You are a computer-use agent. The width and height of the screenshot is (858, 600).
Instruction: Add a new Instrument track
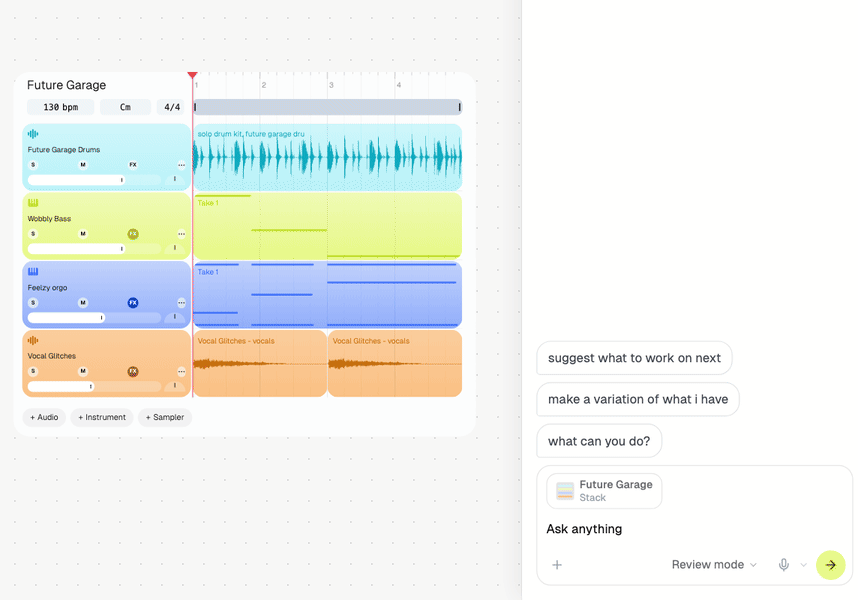point(102,417)
